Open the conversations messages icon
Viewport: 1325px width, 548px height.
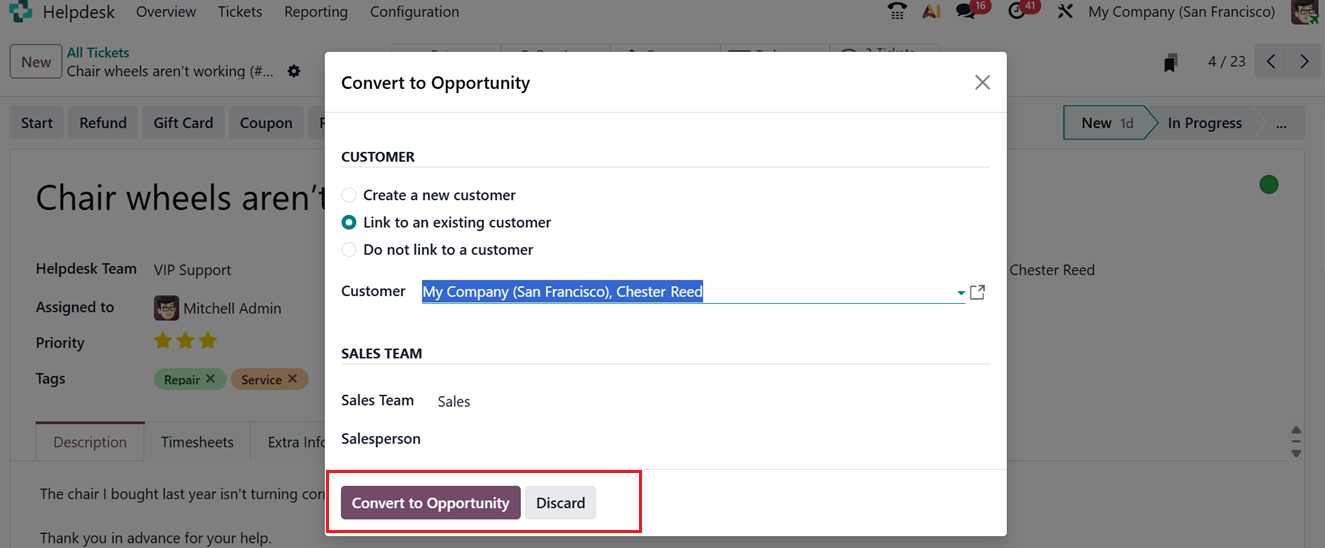tap(965, 12)
